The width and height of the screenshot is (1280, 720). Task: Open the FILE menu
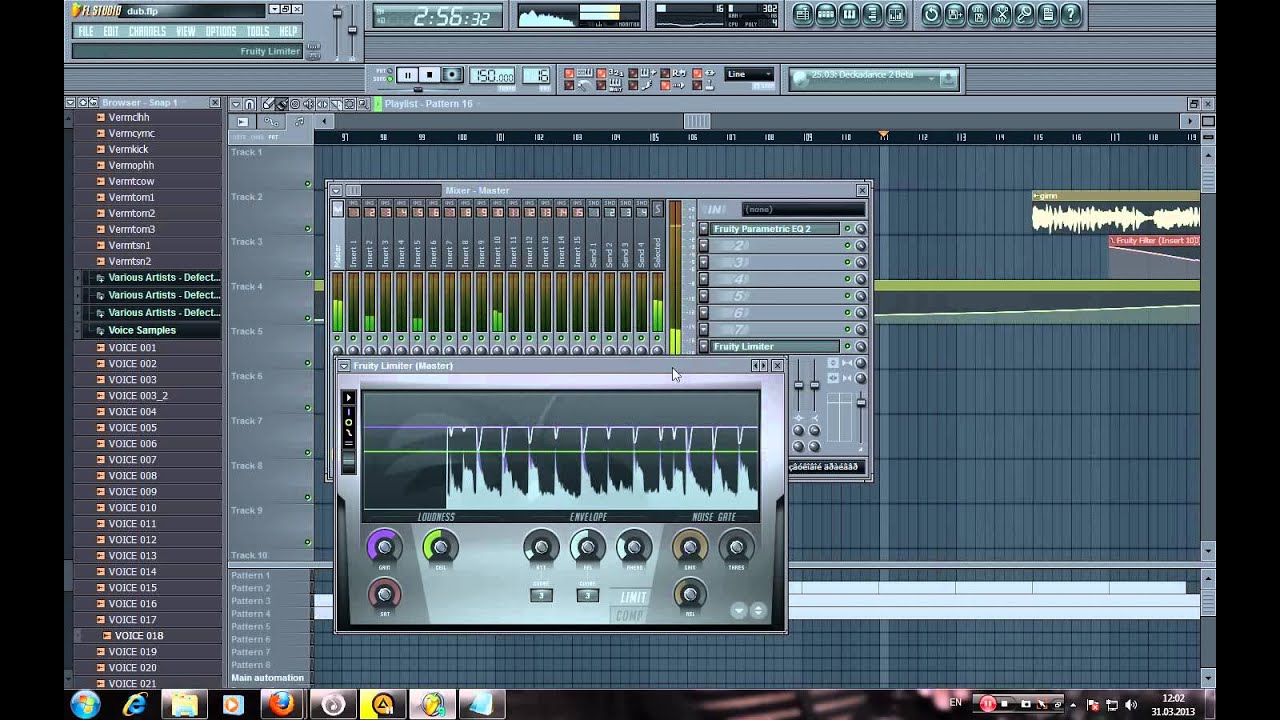tap(87, 31)
